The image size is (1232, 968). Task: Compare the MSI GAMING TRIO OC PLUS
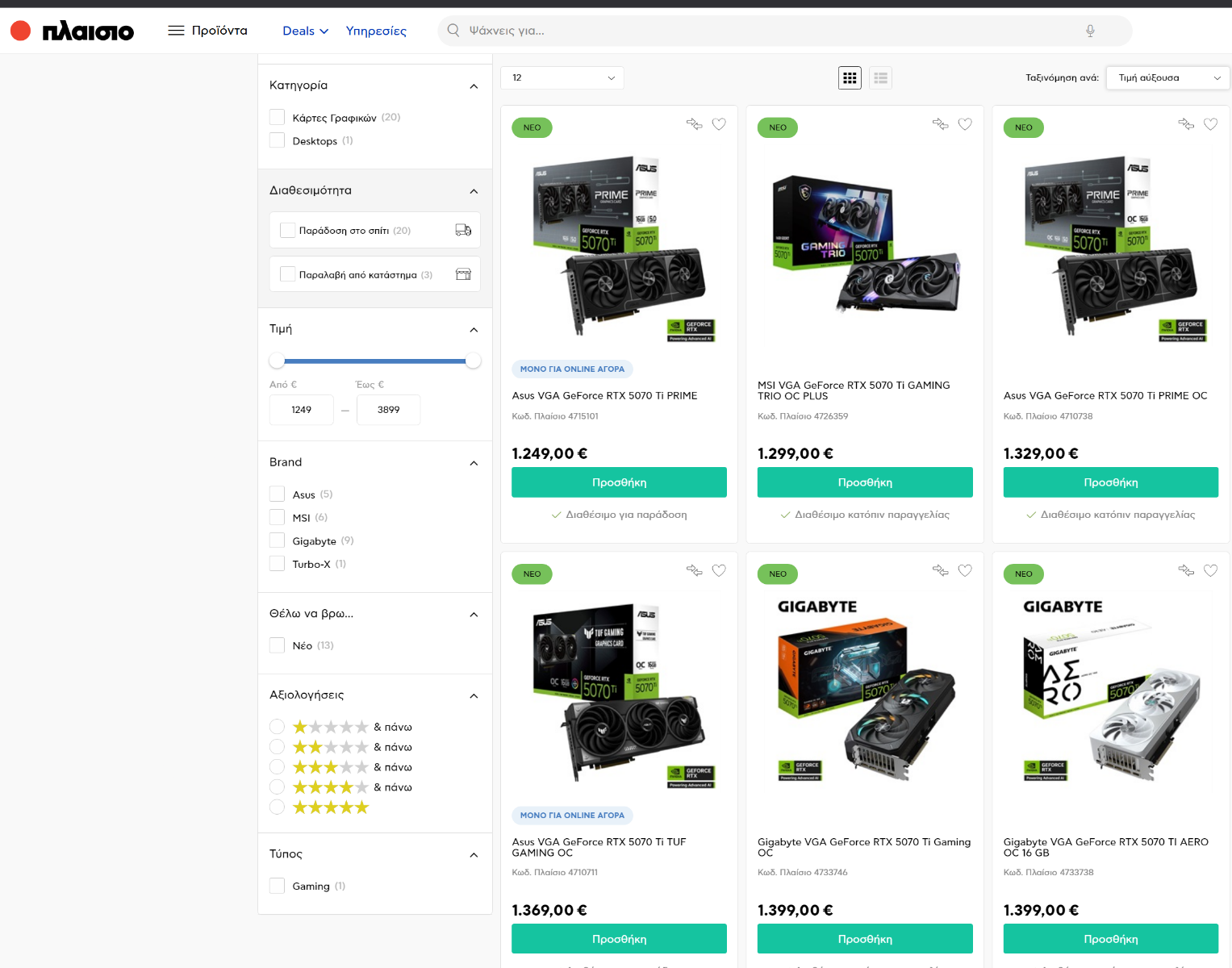pos(940,123)
